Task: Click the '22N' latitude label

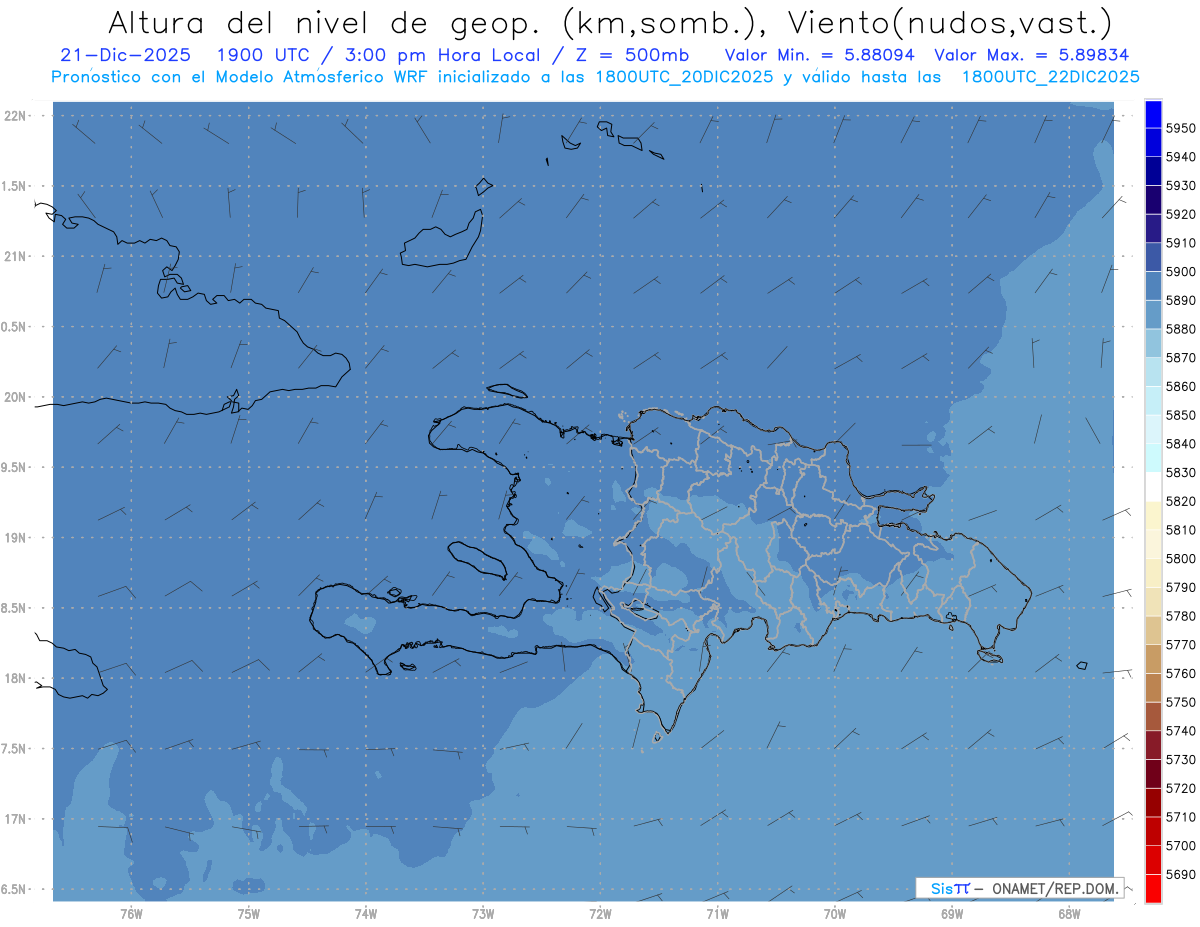Action: pos(17,115)
